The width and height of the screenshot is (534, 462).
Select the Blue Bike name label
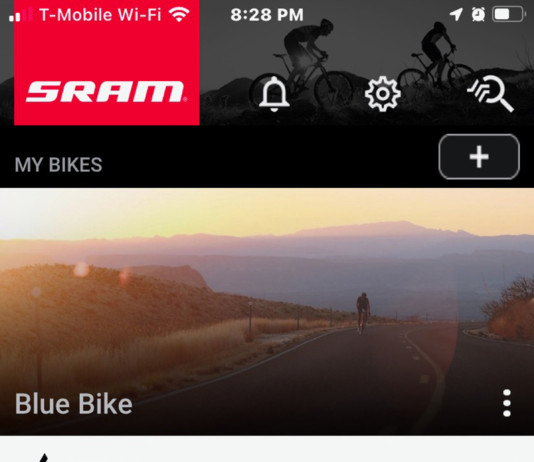coord(74,404)
